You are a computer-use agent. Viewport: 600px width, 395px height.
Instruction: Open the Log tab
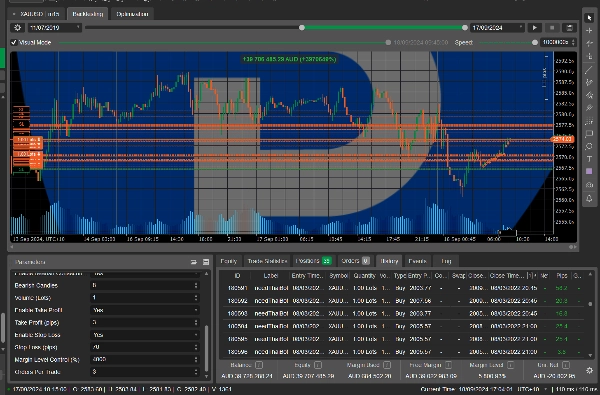(447, 261)
